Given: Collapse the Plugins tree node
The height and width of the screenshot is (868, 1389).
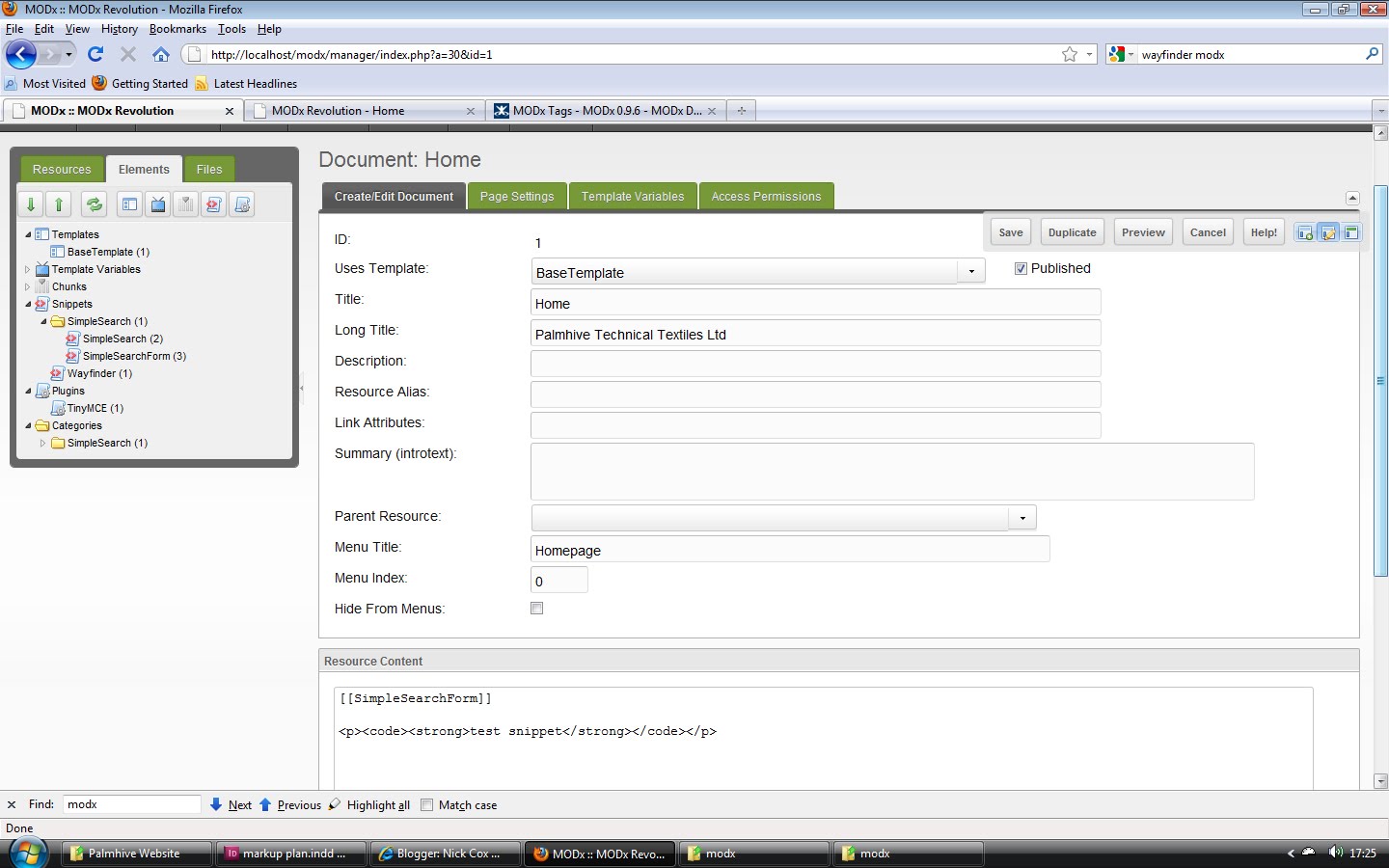Looking at the screenshot, I should click(x=28, y=391).
